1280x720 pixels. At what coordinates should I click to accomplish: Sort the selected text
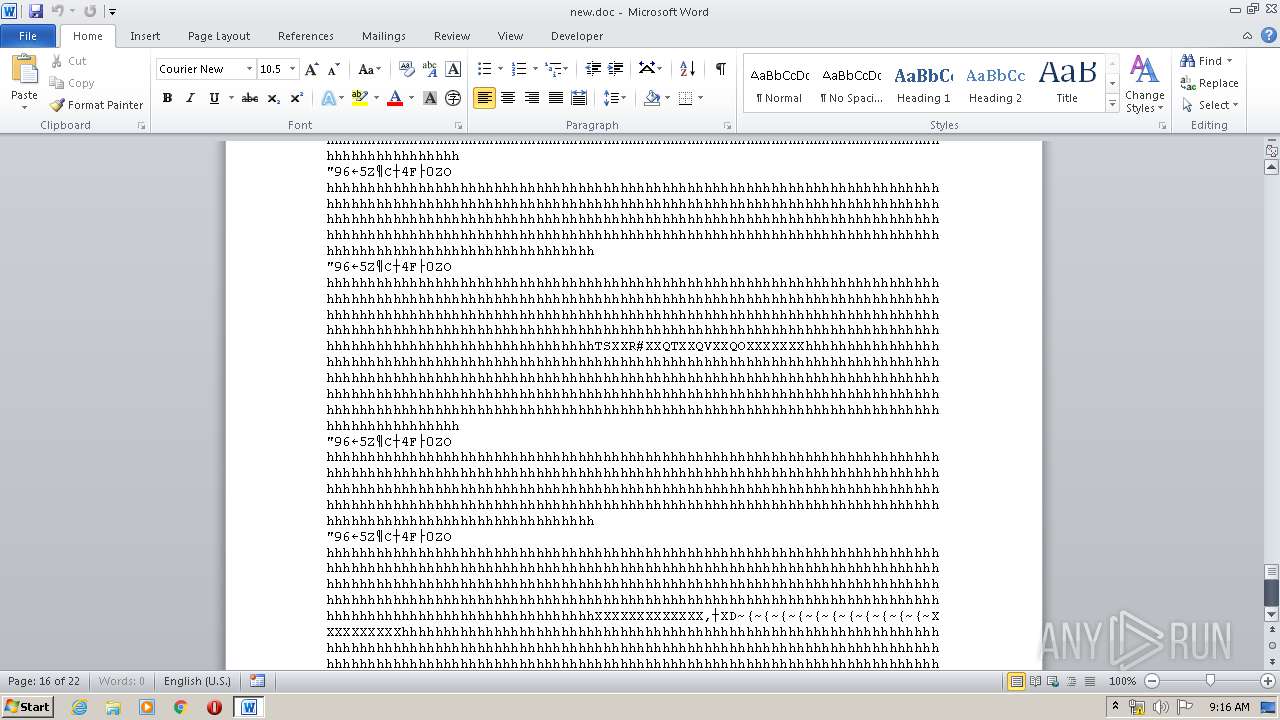pyautogui.click(x=687, y=69)
